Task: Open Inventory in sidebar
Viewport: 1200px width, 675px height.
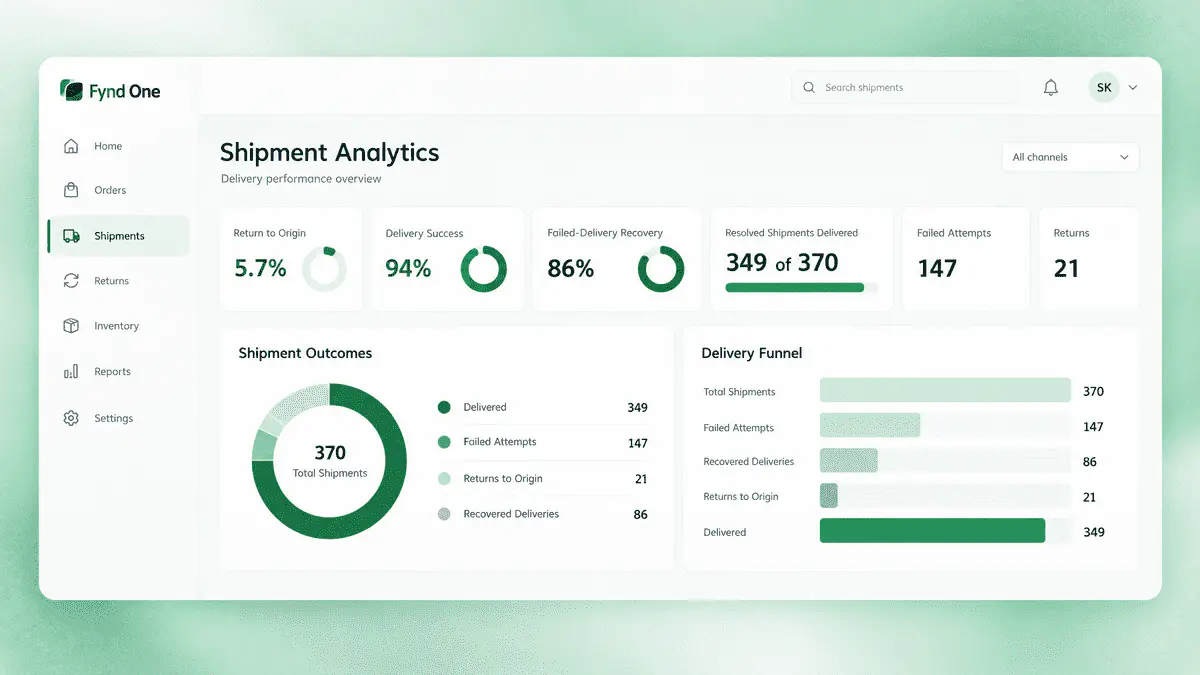Action: tap(118, 326)
